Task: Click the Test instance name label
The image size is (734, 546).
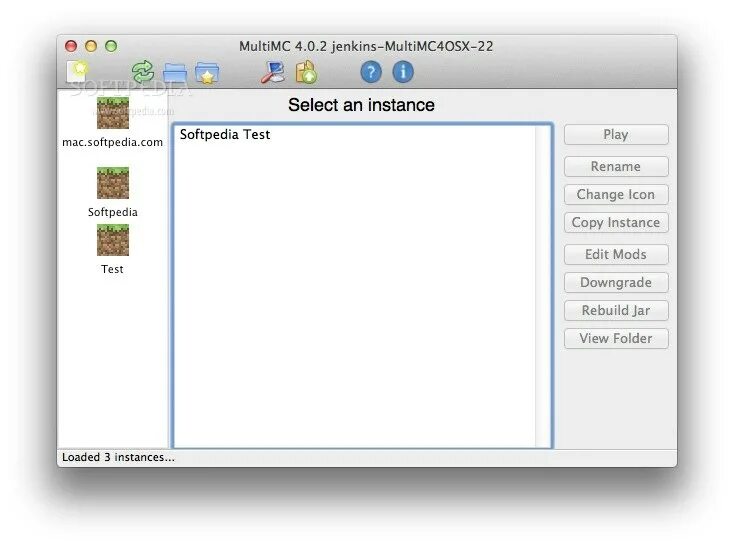Action: tap(112, 269)
